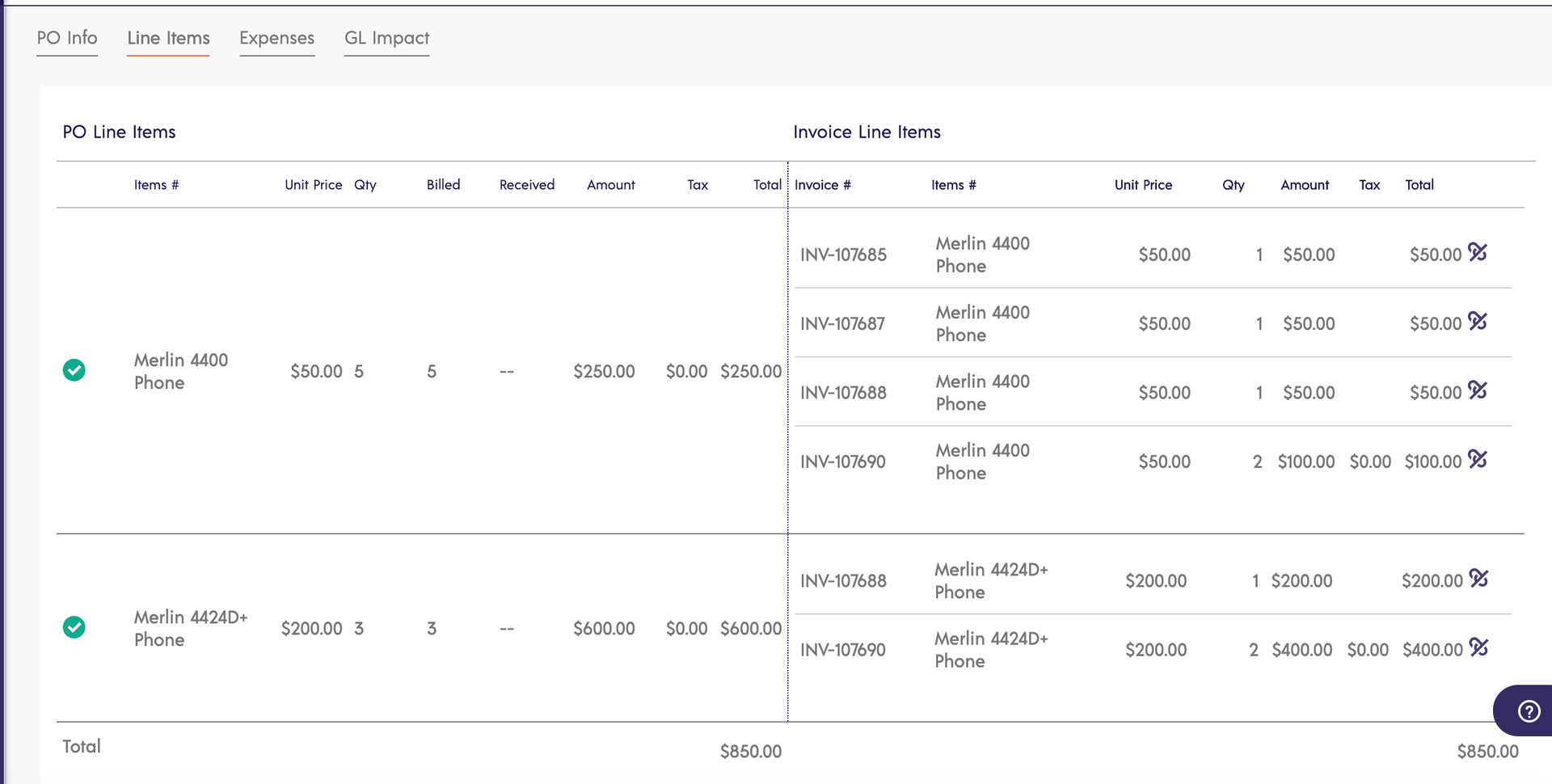Click invoice amount $100.00 for INV-107690

[x=1306, y=462]
